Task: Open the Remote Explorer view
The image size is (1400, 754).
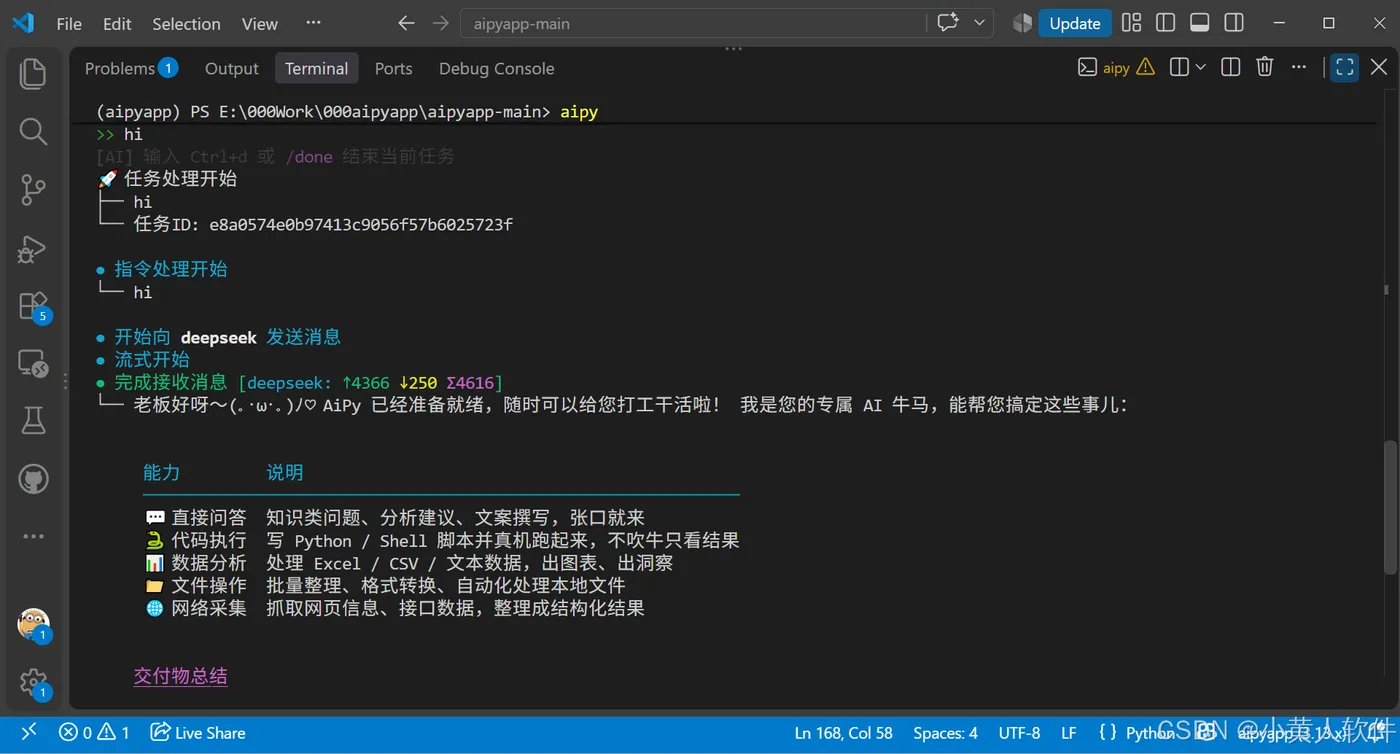Action: coord(33,363)
